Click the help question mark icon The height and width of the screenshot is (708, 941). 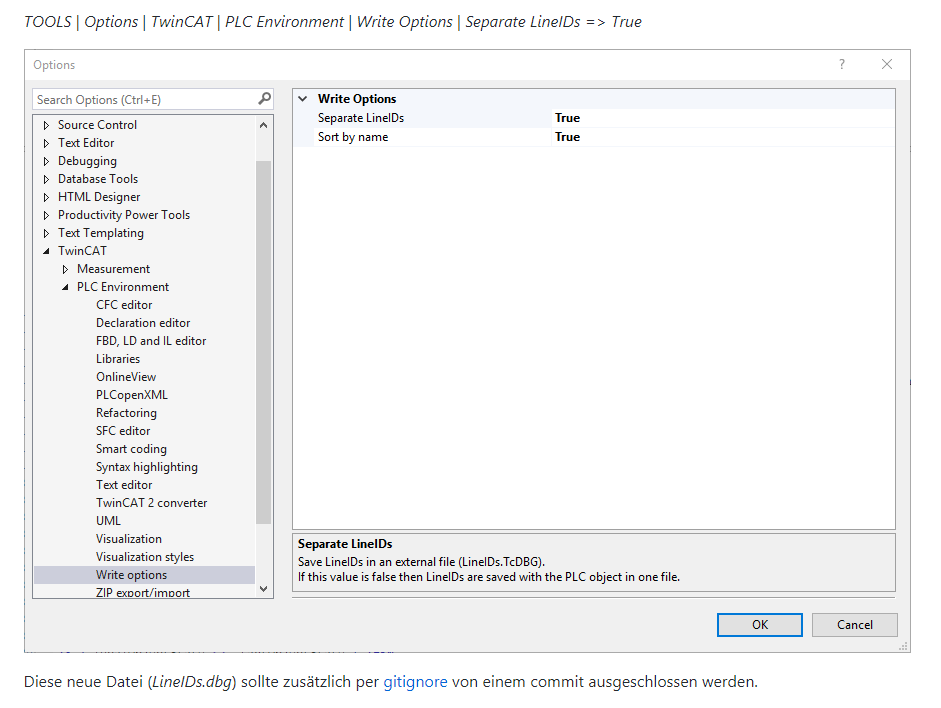click(842, 65)
